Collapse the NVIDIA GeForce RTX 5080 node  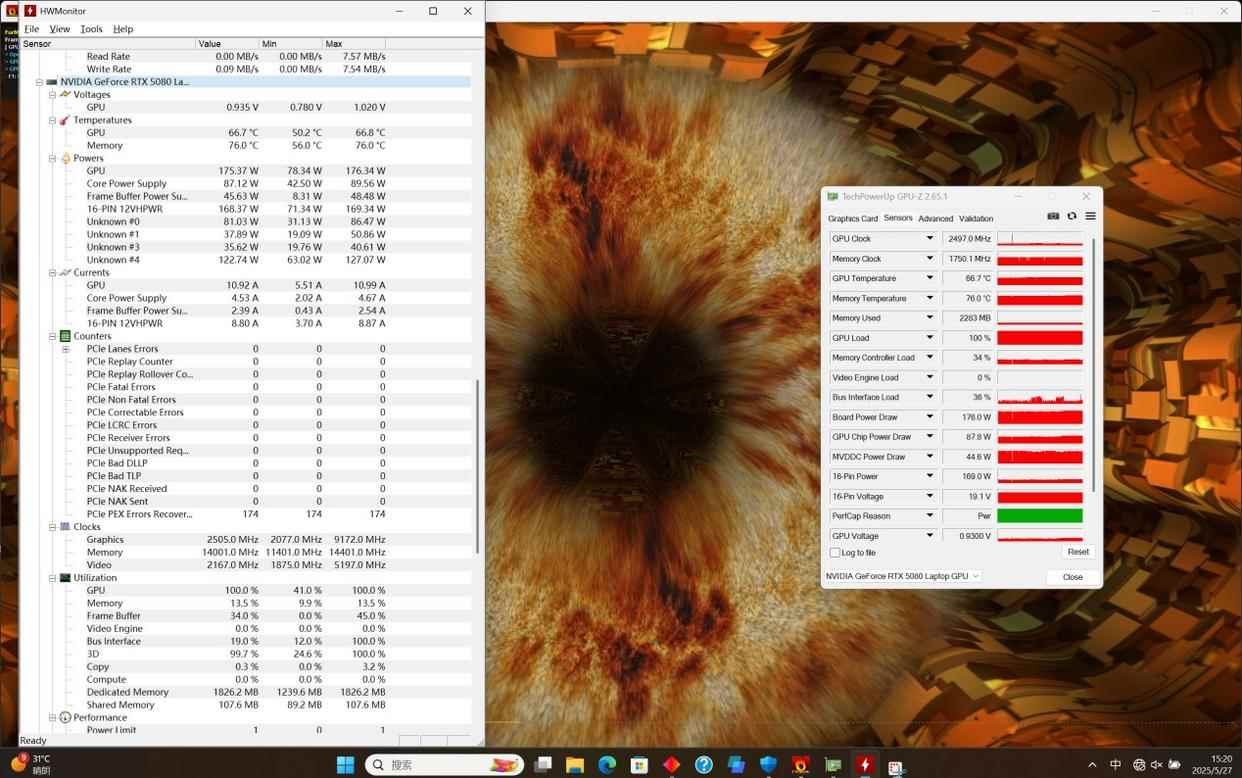[x=39, y=82]
